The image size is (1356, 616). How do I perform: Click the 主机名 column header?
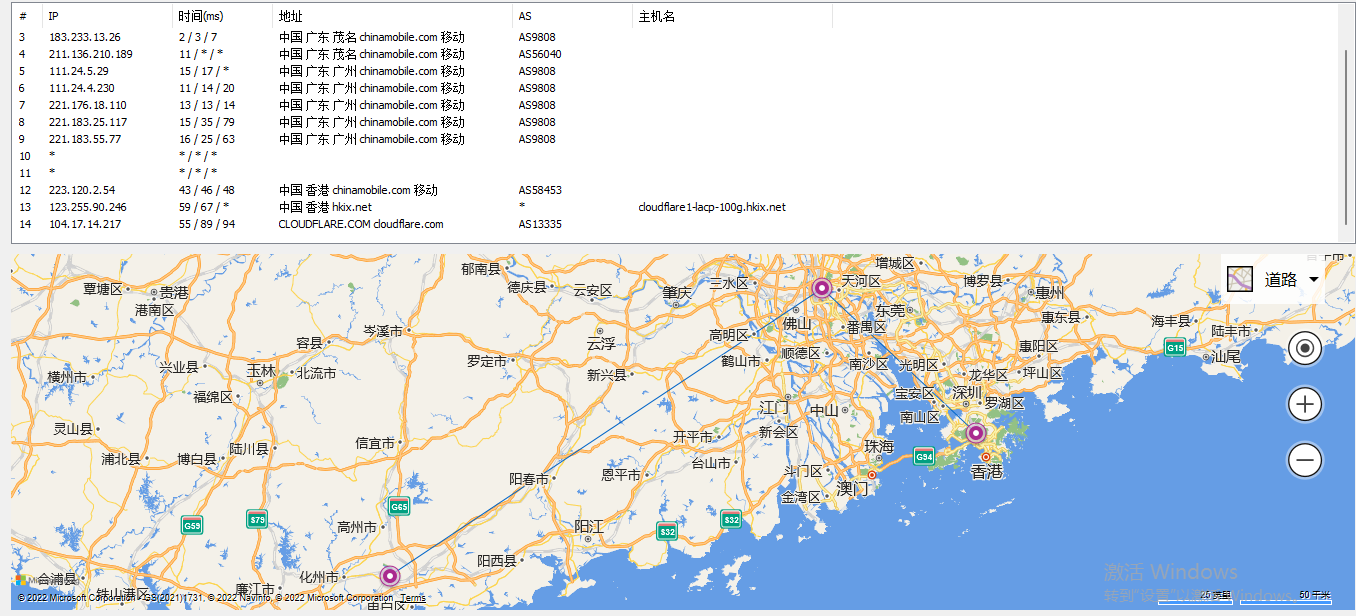[x=732, y=17]
